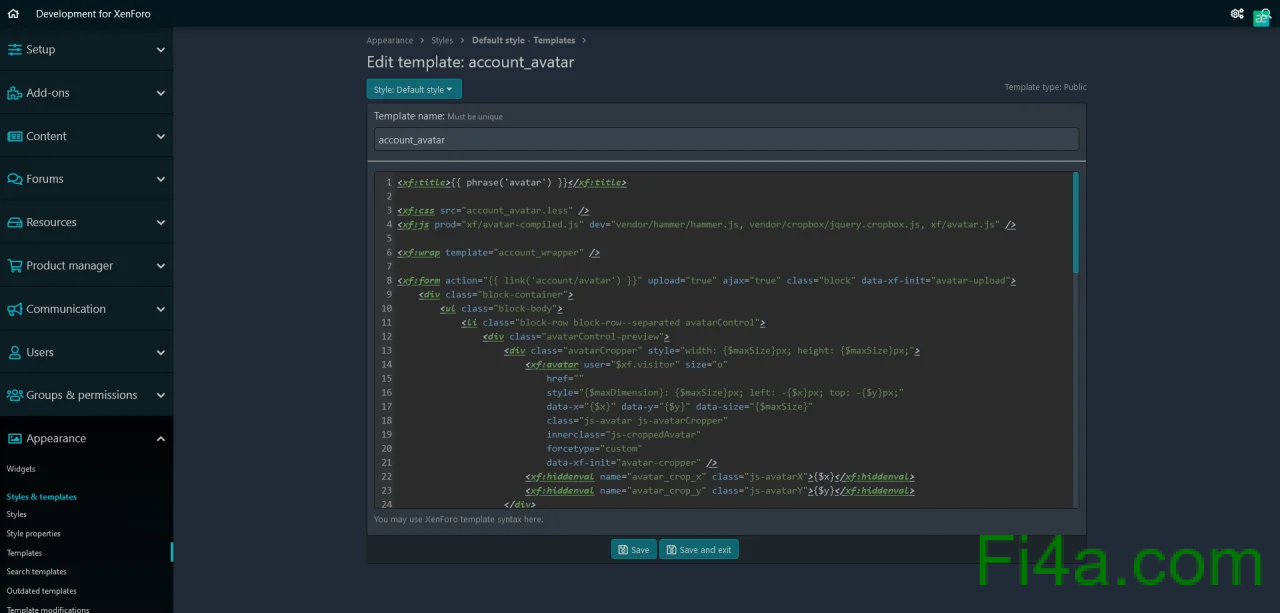Image resolution: width=1280 pixels, height=613 pixels.
Task: Click the Forums chat bubbles icon
Action: coord(15,179)
